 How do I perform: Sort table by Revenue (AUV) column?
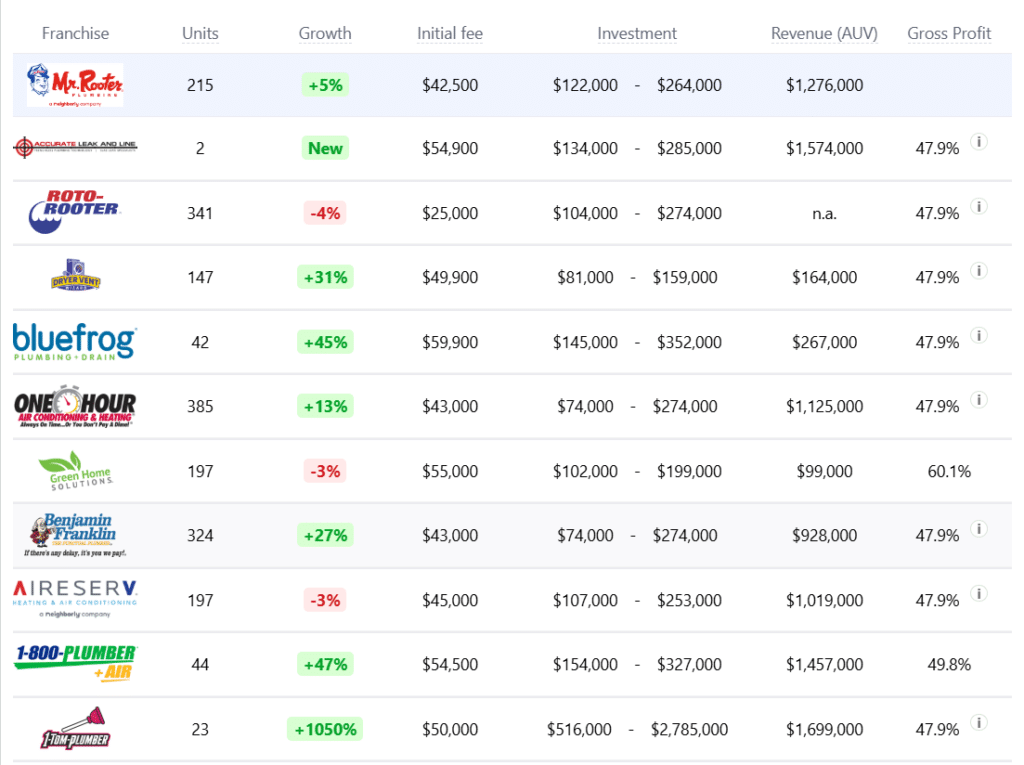pos(824,33)
